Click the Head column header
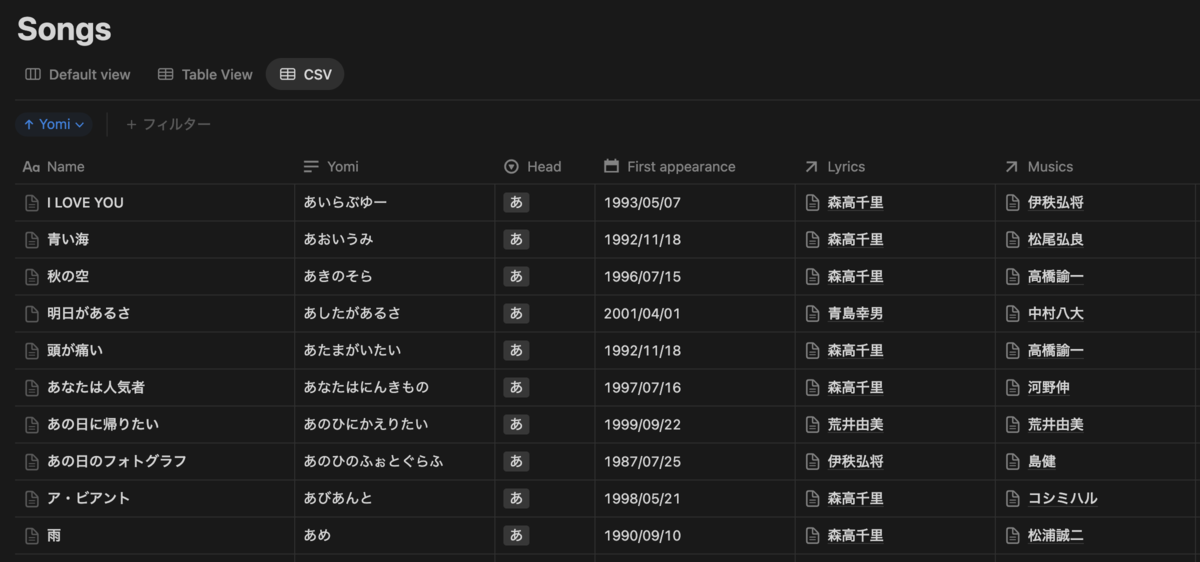Image resolution: width=1200 pixels, height=562 pixels. (x=544, y=166)
